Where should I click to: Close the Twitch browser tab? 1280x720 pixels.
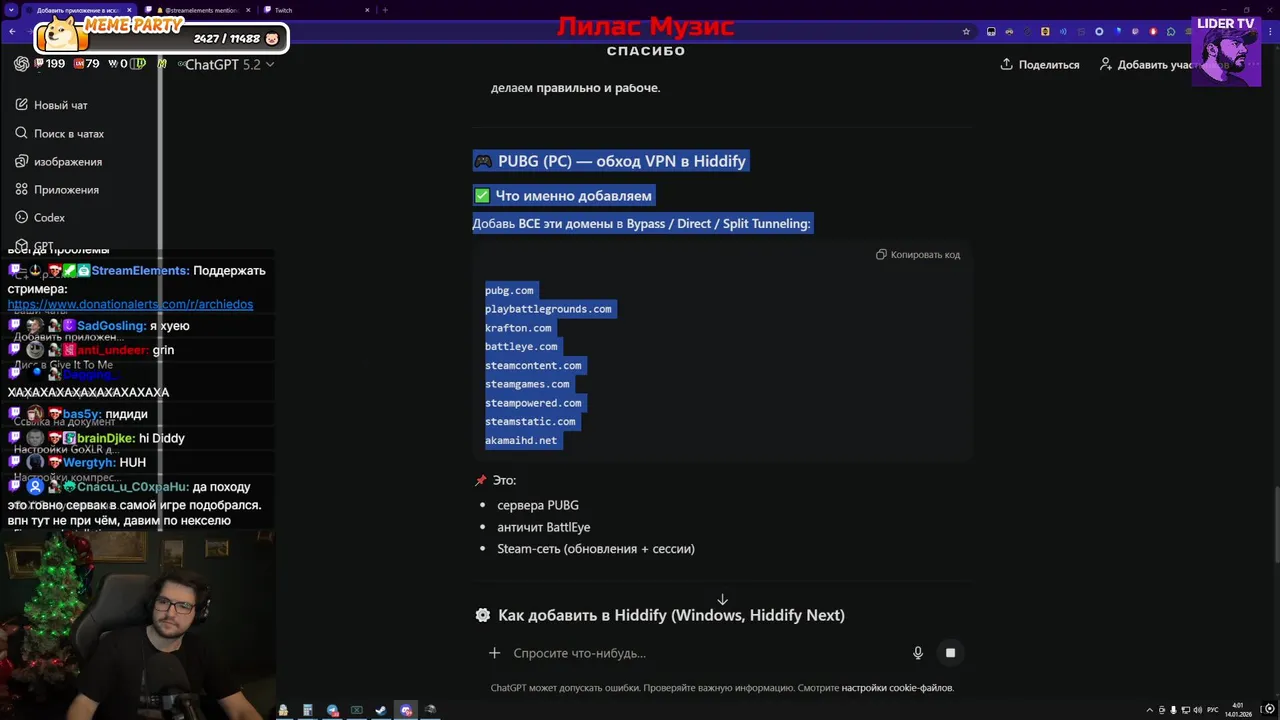point(367,10)
